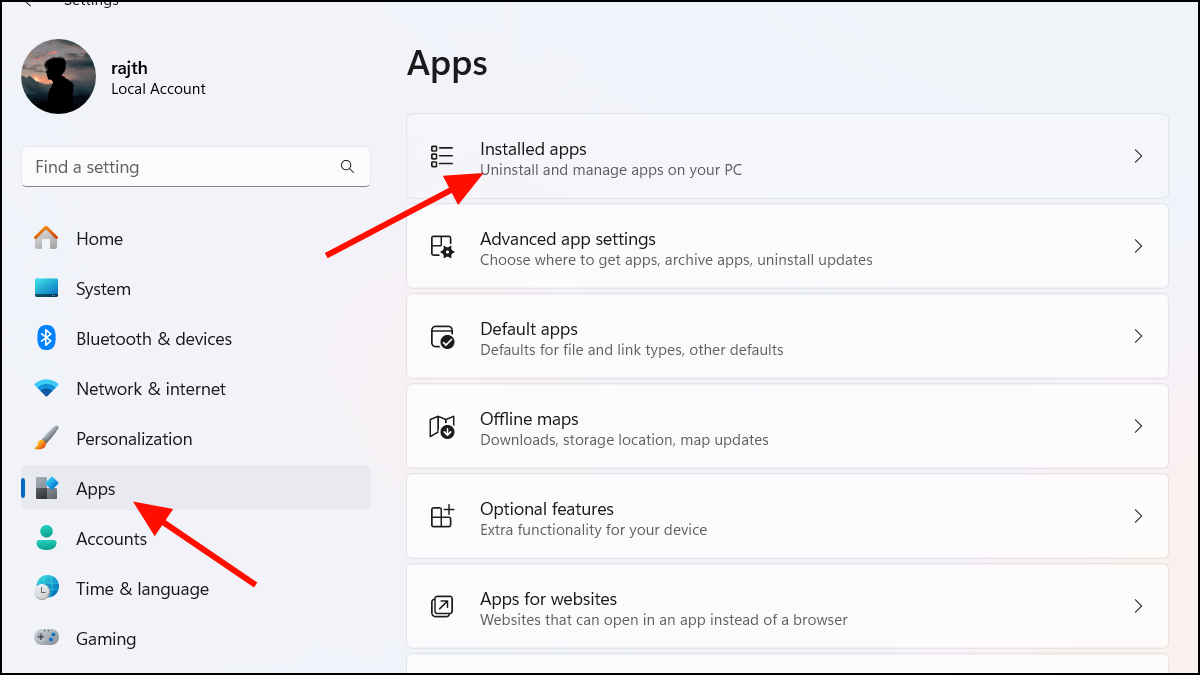Click the Installed apps icon

coord(441,156)
